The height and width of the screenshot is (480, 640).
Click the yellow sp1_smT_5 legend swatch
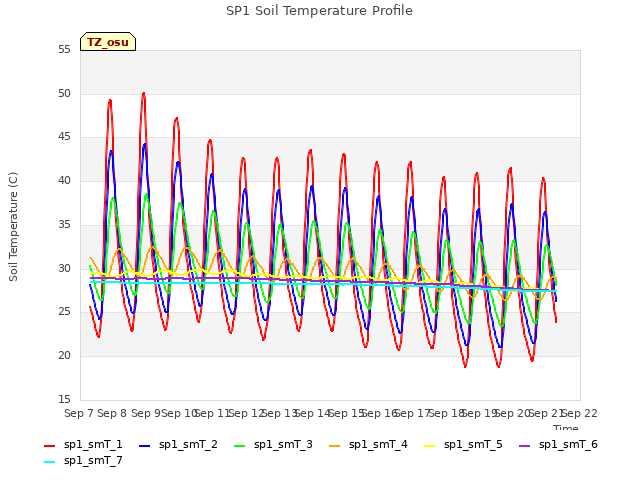point(429,446)
